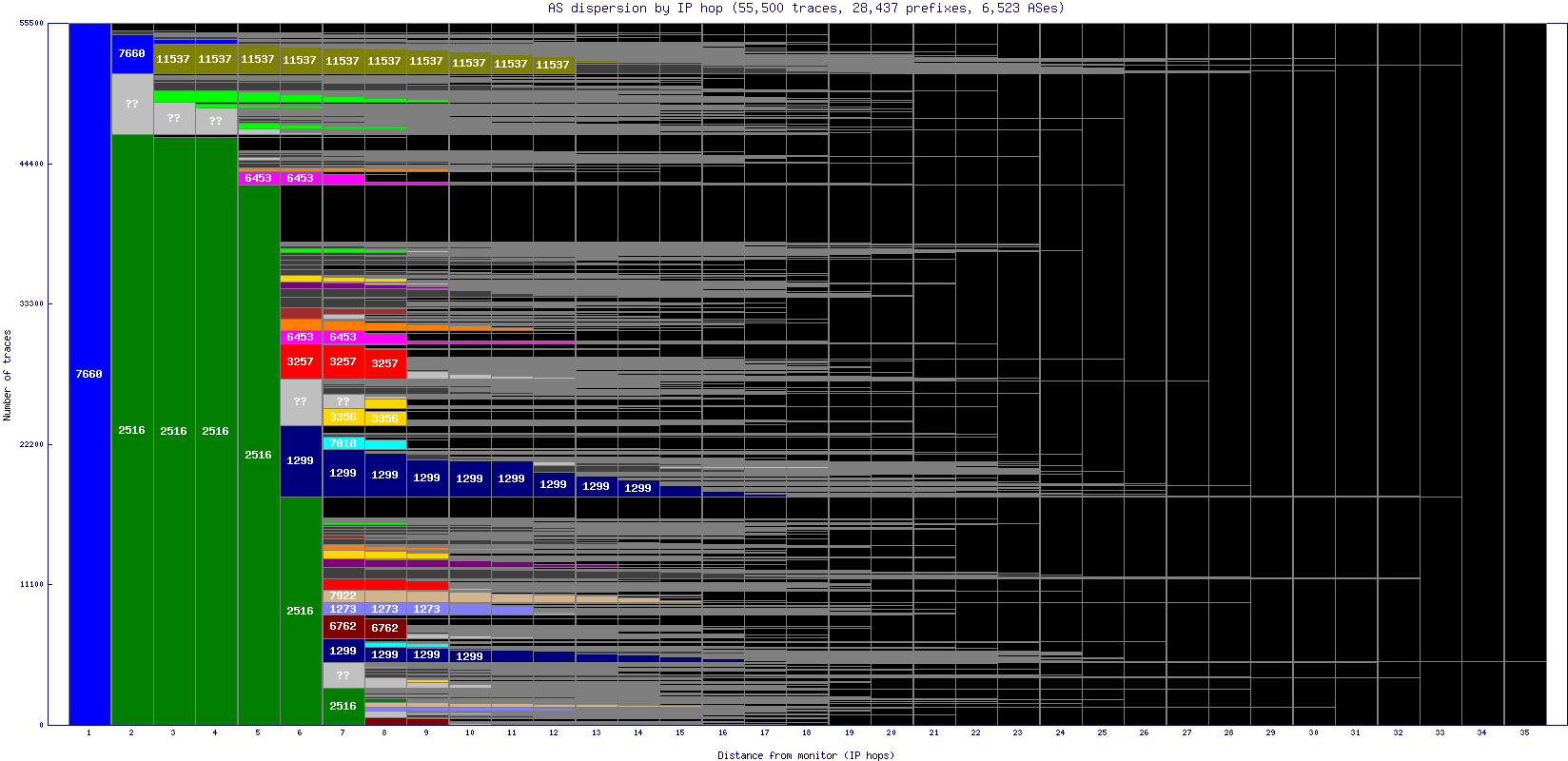Select the tan 7922 block at hop 7

coord(343,596)
